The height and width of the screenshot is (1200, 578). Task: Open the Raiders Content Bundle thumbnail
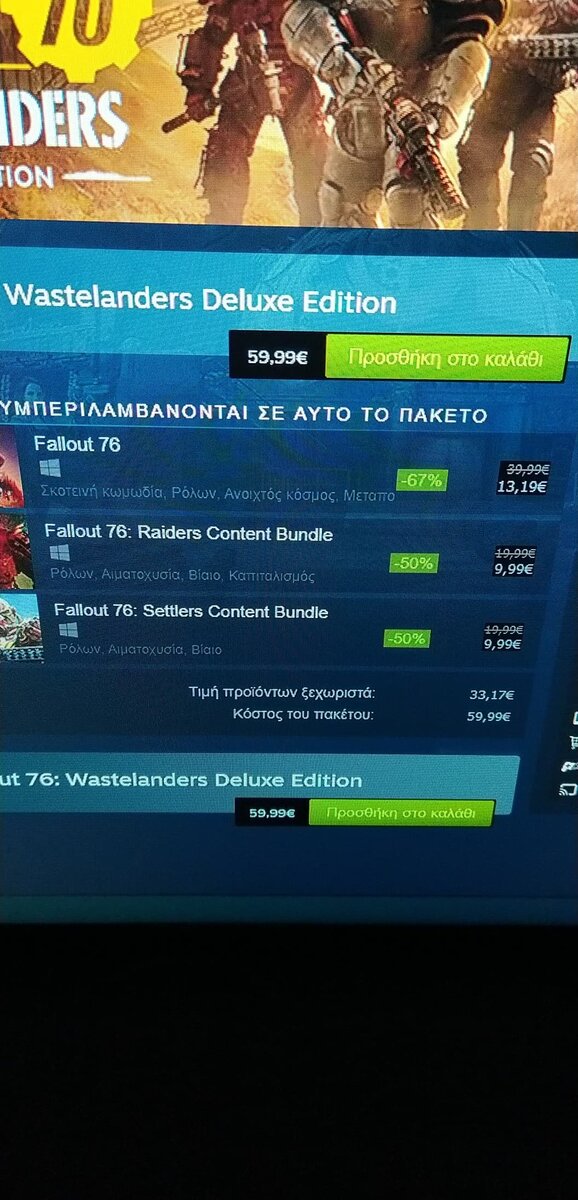click(x=16, y=550)
